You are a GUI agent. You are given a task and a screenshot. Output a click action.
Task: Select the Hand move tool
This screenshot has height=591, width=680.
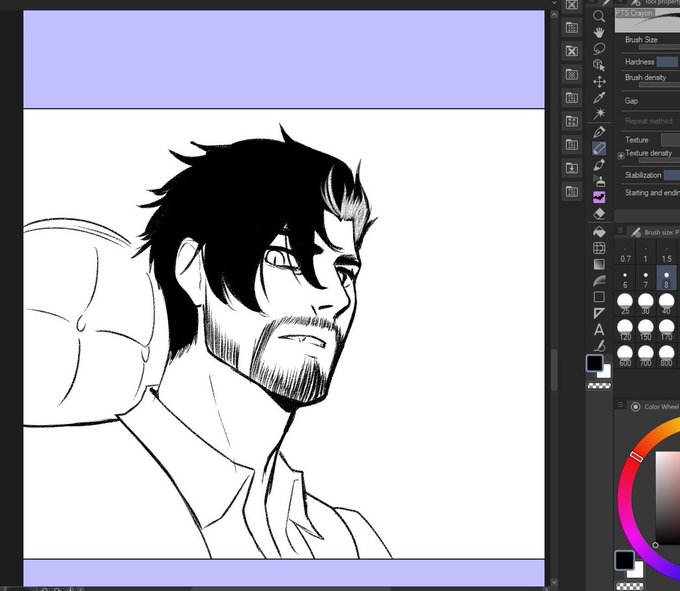[599, 33]
